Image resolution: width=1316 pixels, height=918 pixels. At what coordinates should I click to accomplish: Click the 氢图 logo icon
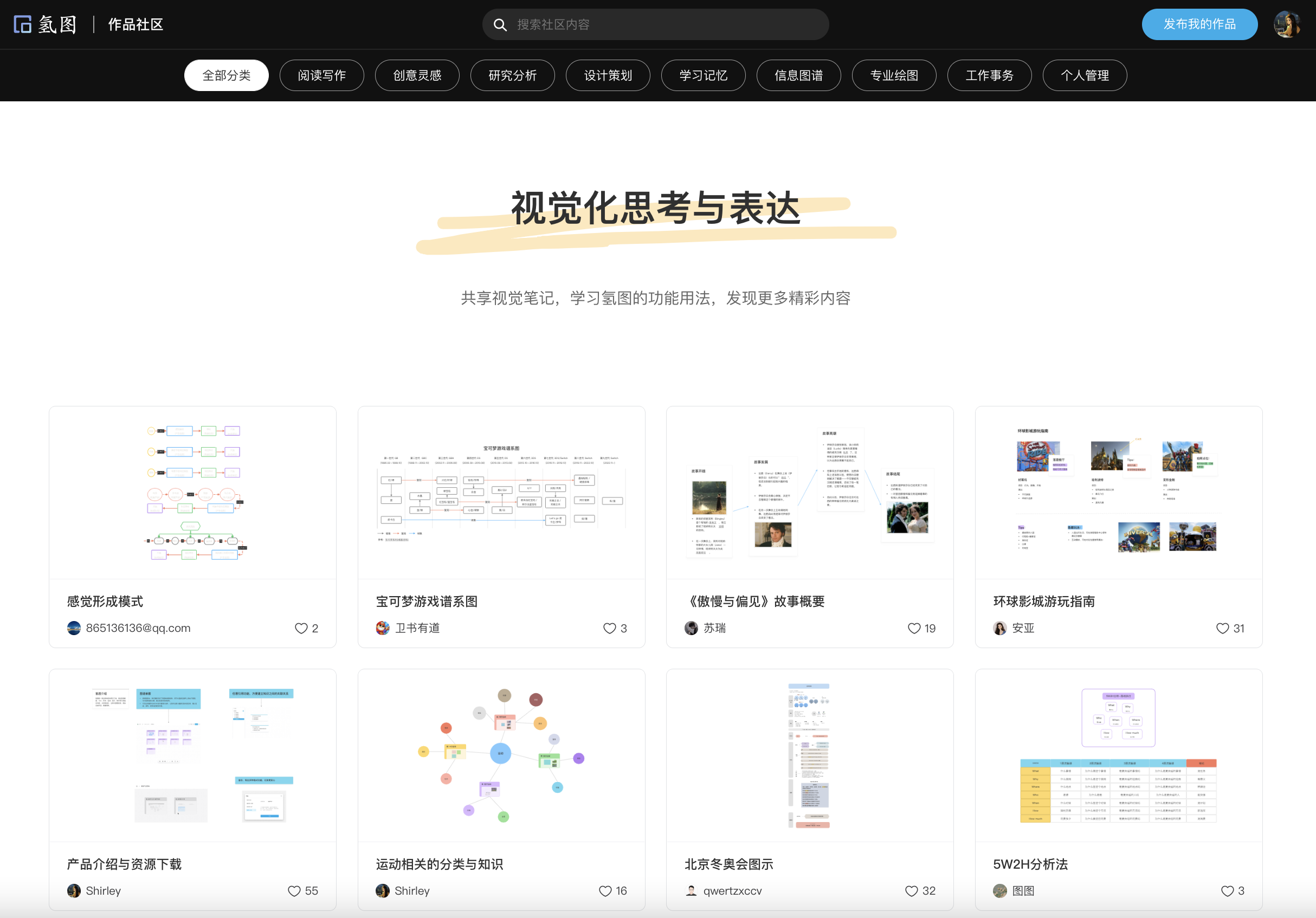pyautogui.click(x=22, y=24)
